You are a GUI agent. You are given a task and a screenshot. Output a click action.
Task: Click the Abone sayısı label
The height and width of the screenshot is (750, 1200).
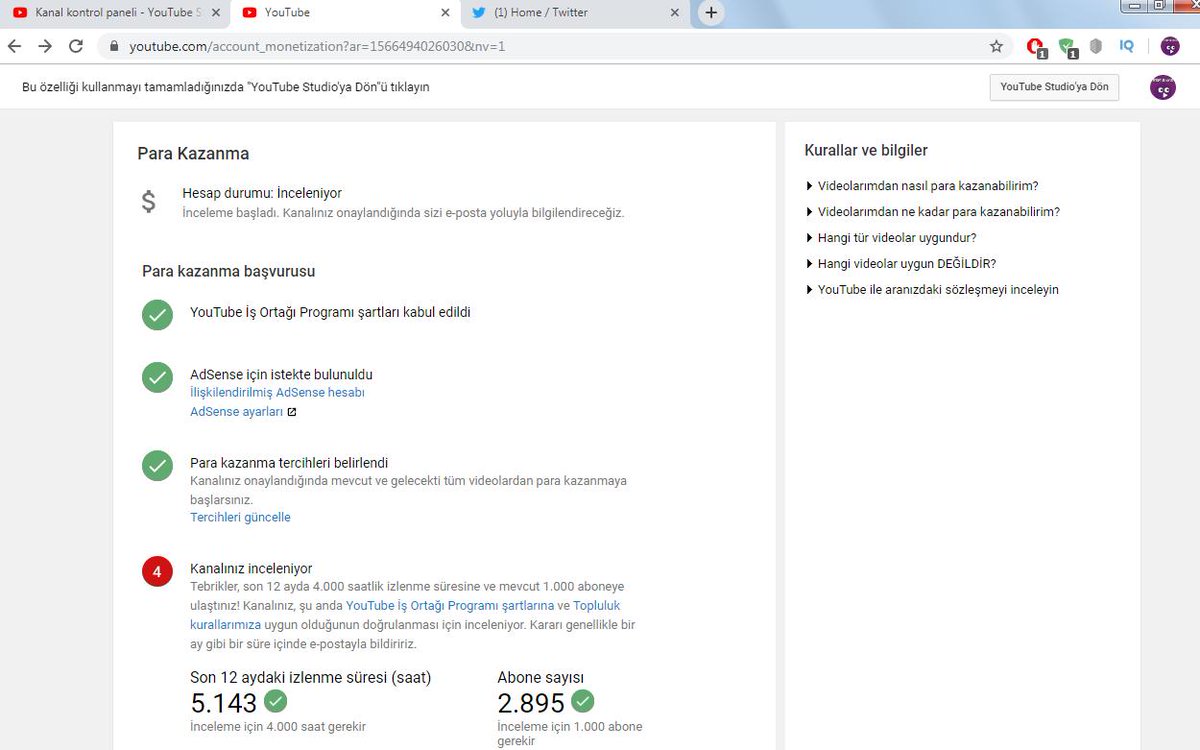coord(541,678)
